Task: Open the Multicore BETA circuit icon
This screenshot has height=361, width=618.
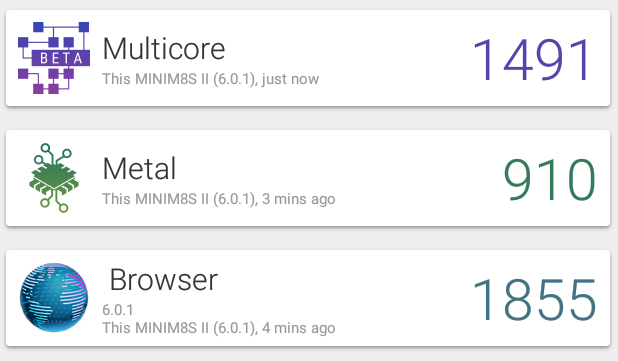Action: pyautogui.click(x=54, y=58)
